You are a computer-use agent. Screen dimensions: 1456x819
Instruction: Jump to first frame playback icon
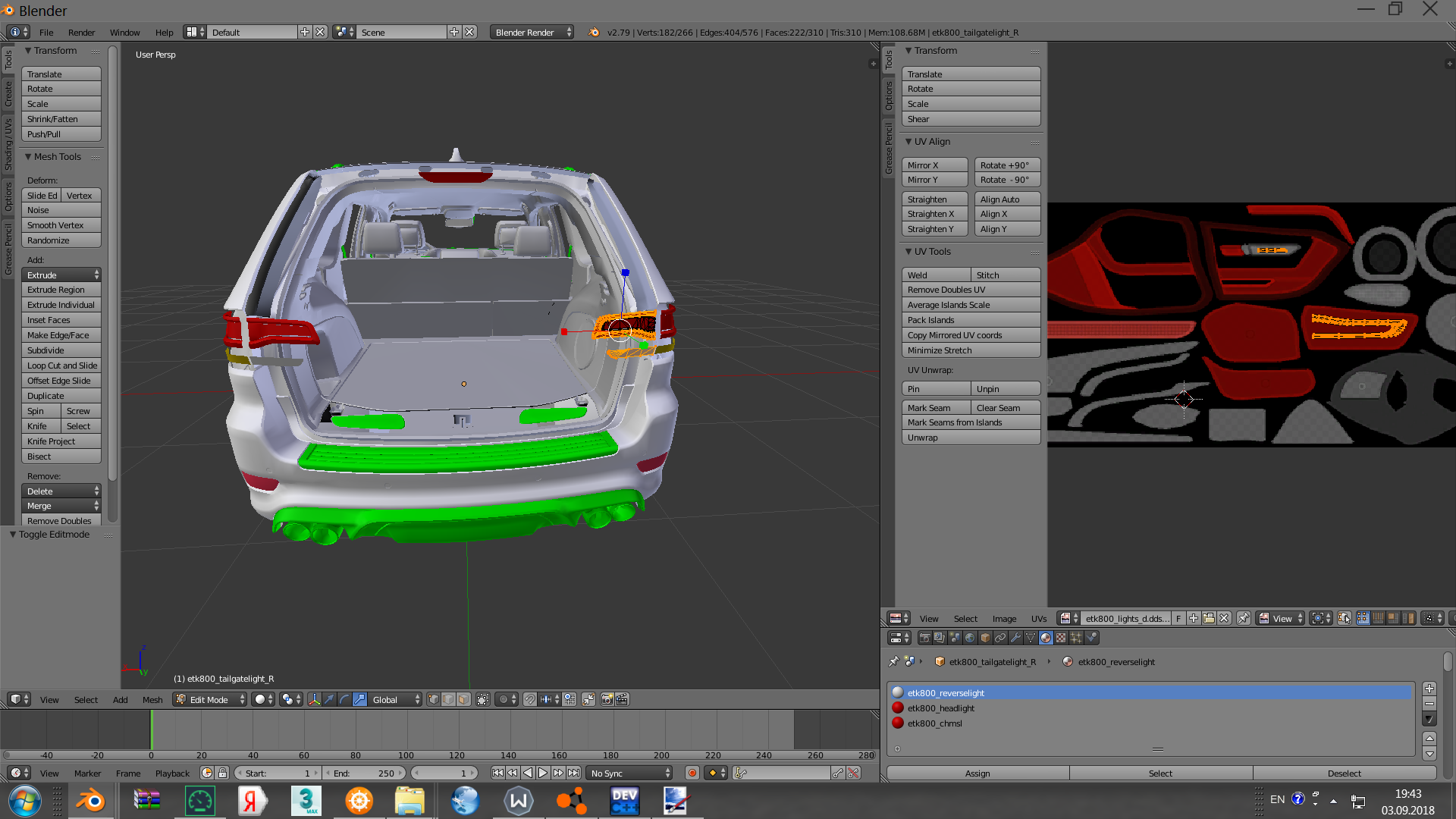click(x=497, y=773)
